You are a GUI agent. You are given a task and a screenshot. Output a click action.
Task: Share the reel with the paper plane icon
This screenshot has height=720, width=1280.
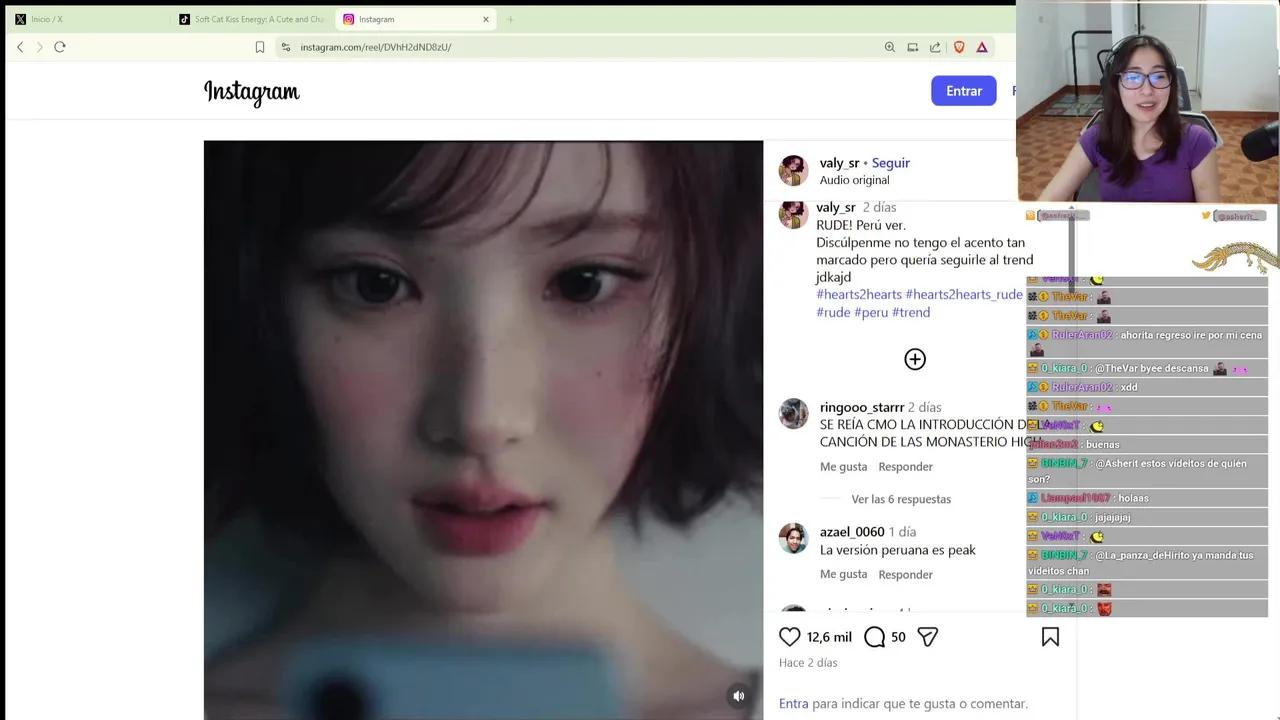click(x=927, y=637)
